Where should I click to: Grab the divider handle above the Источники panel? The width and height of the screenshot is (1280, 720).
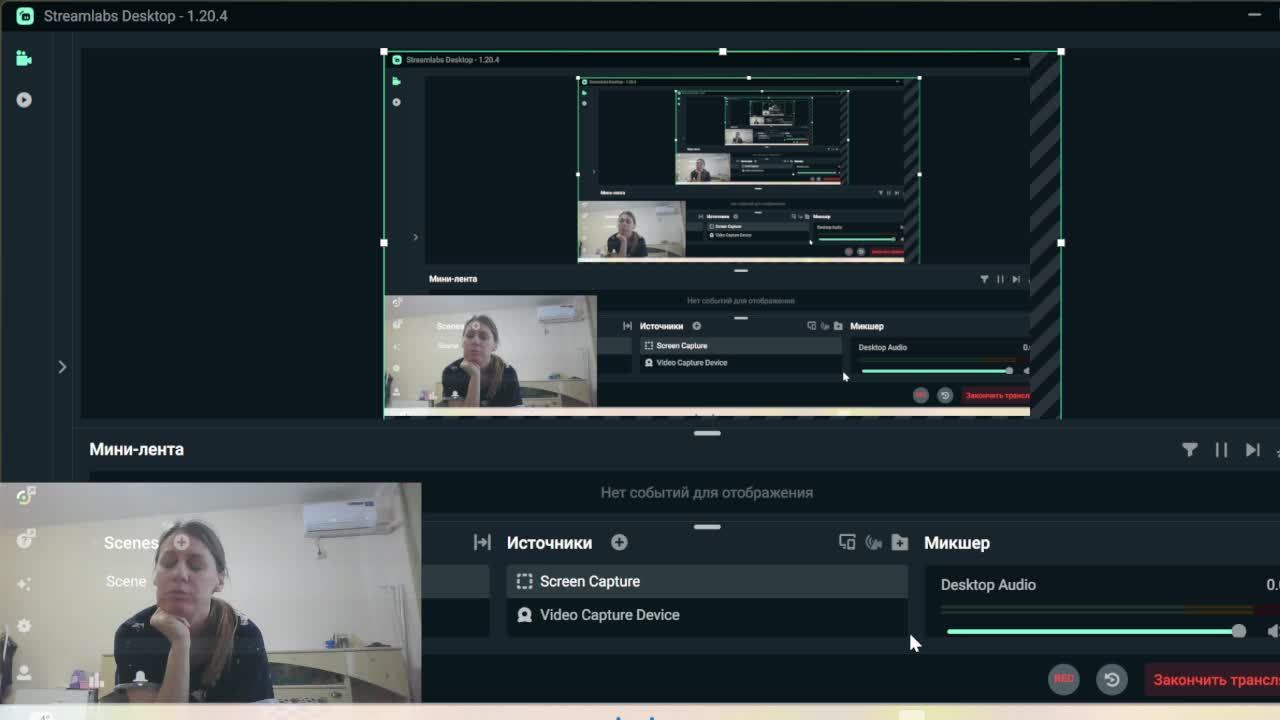coord(707,526)
